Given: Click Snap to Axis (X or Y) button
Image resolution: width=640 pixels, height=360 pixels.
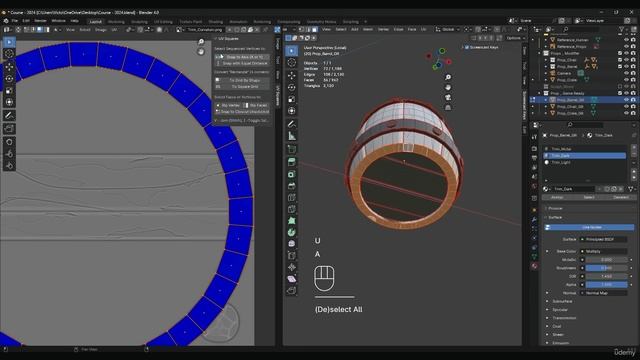Looking at the screenshot, I should 242,57.
